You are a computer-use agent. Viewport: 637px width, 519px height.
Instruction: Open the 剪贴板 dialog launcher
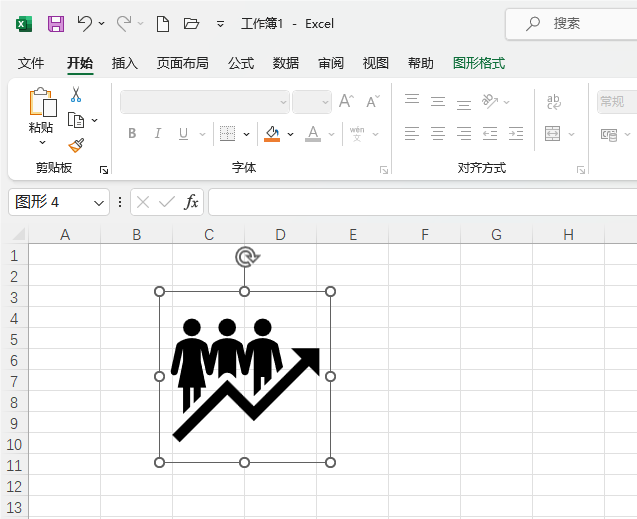tap(104, 170)
